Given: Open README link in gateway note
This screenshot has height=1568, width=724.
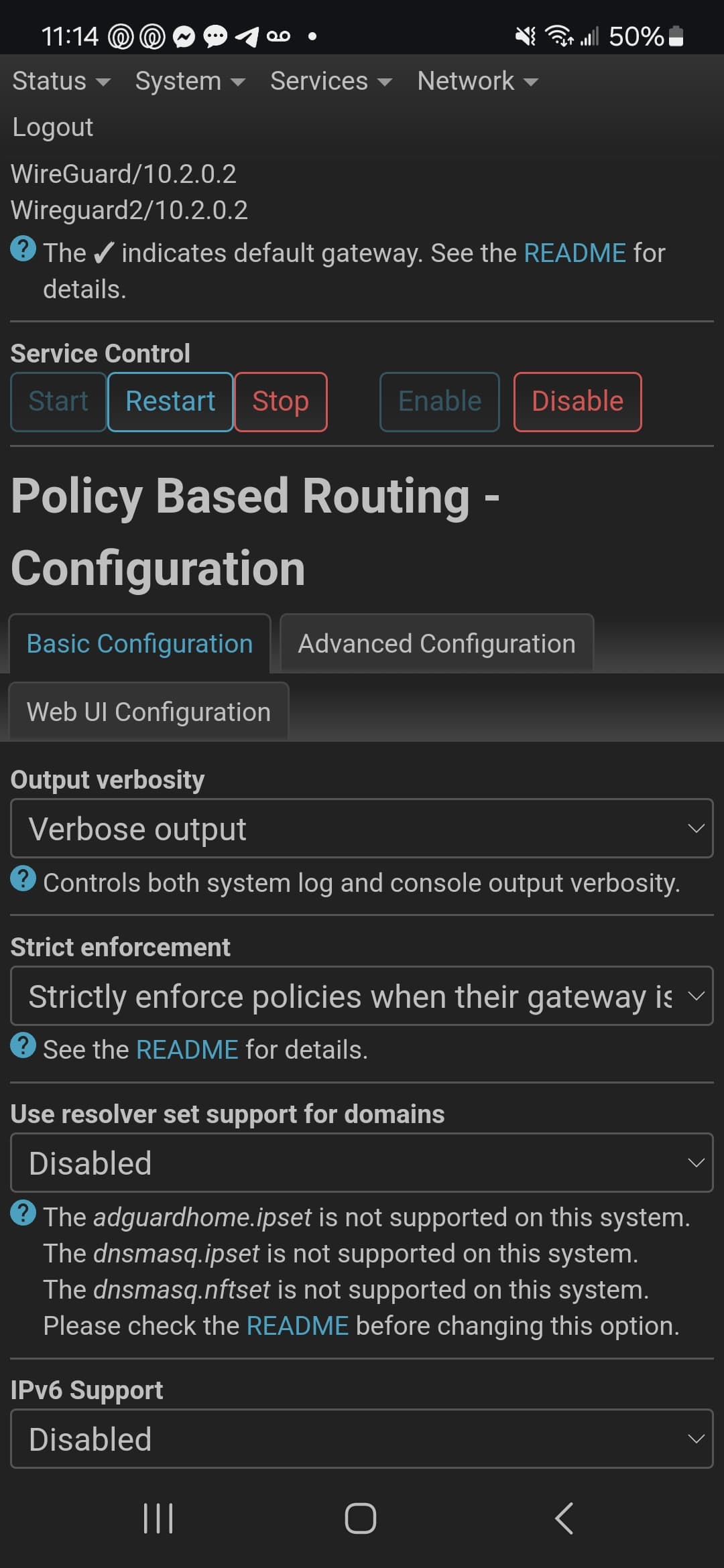Looking at the screenshot, I should click(x=575, y=253).
